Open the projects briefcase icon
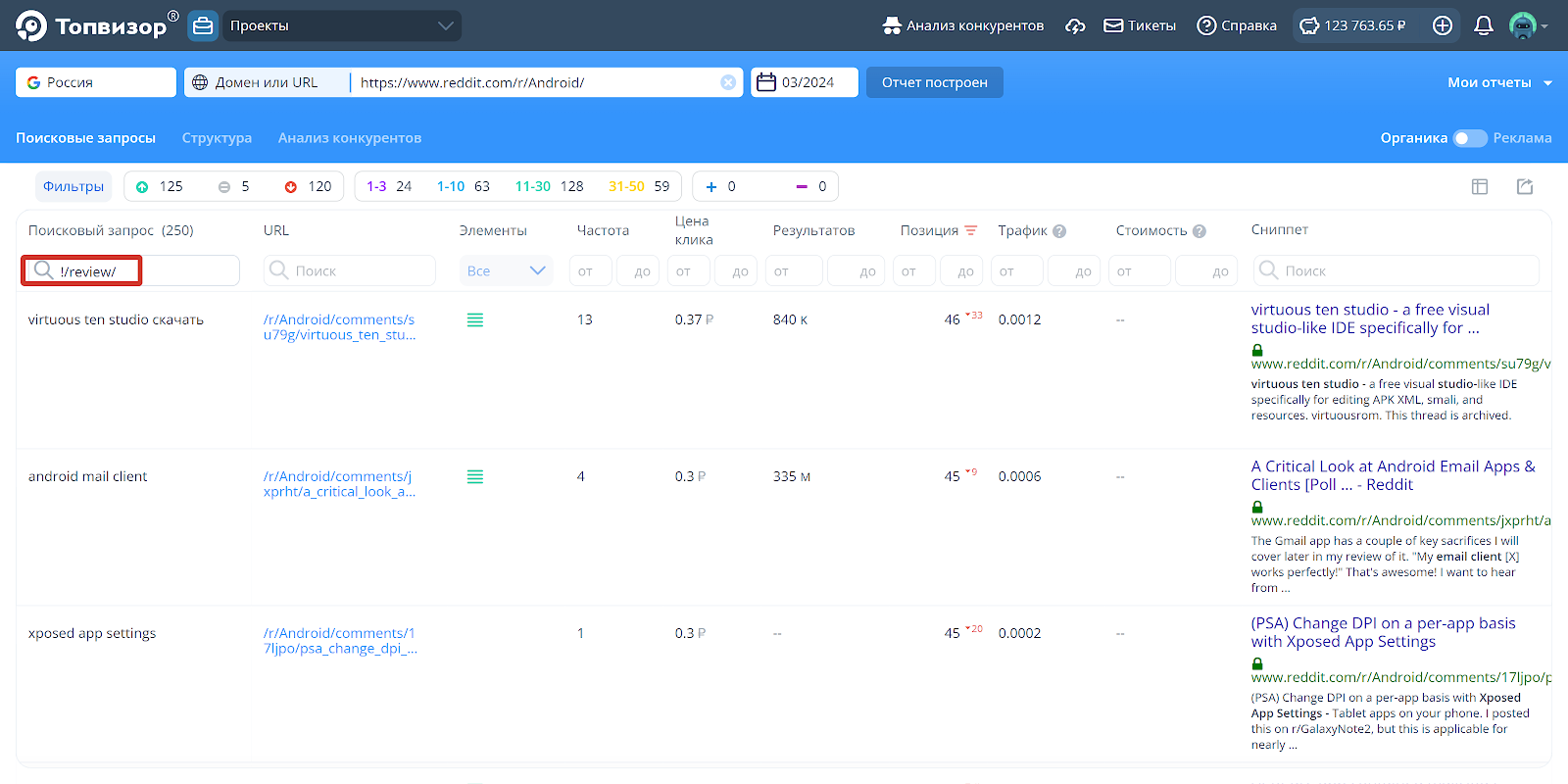Viewport: 1568px width, 784px height. (x=203, y=25)
